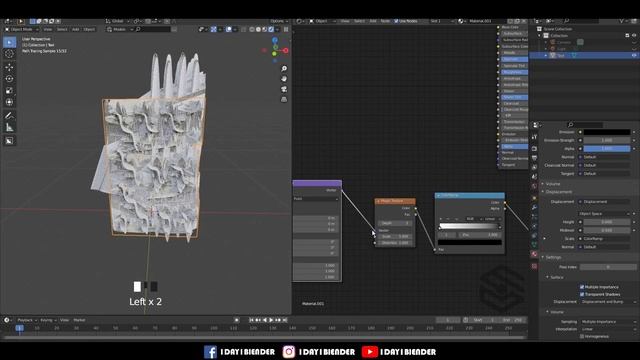640x360 pixels.
Task: Jump to timeline start frame
Action: (251, 320)
